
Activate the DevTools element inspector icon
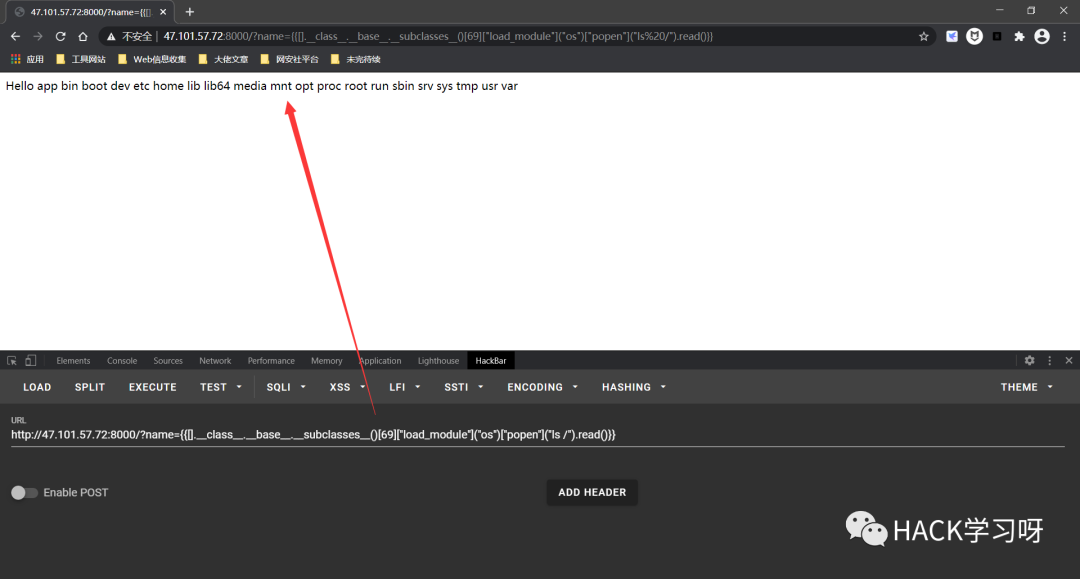coord(12,361)
